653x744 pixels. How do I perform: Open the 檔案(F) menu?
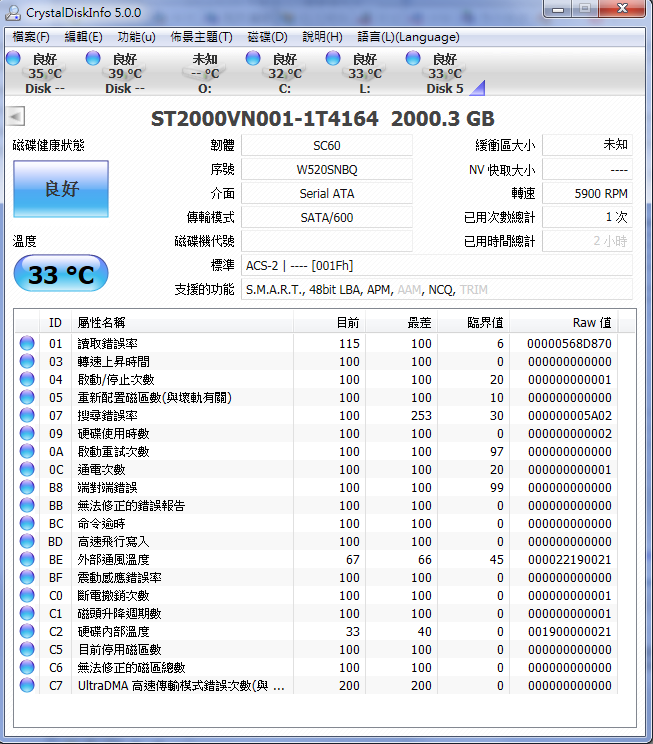(31, 37)
